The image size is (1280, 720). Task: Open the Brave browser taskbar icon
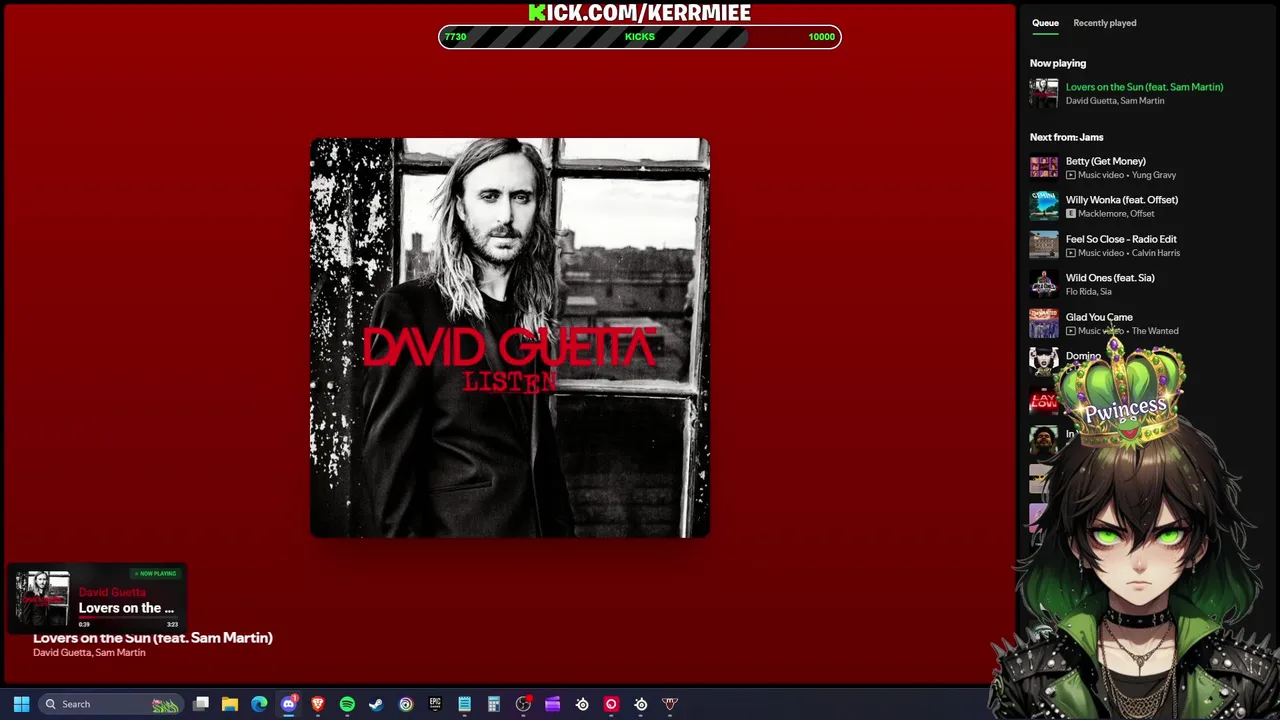[x=318, y=704]
